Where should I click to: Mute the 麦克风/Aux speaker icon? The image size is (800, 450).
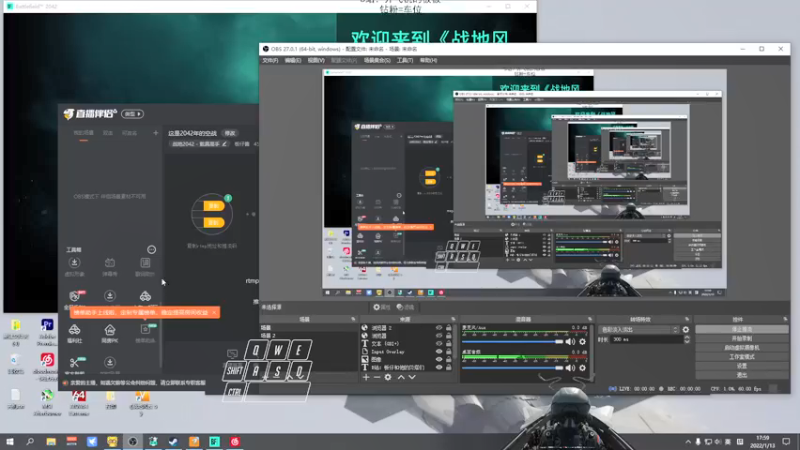[570, 342]
